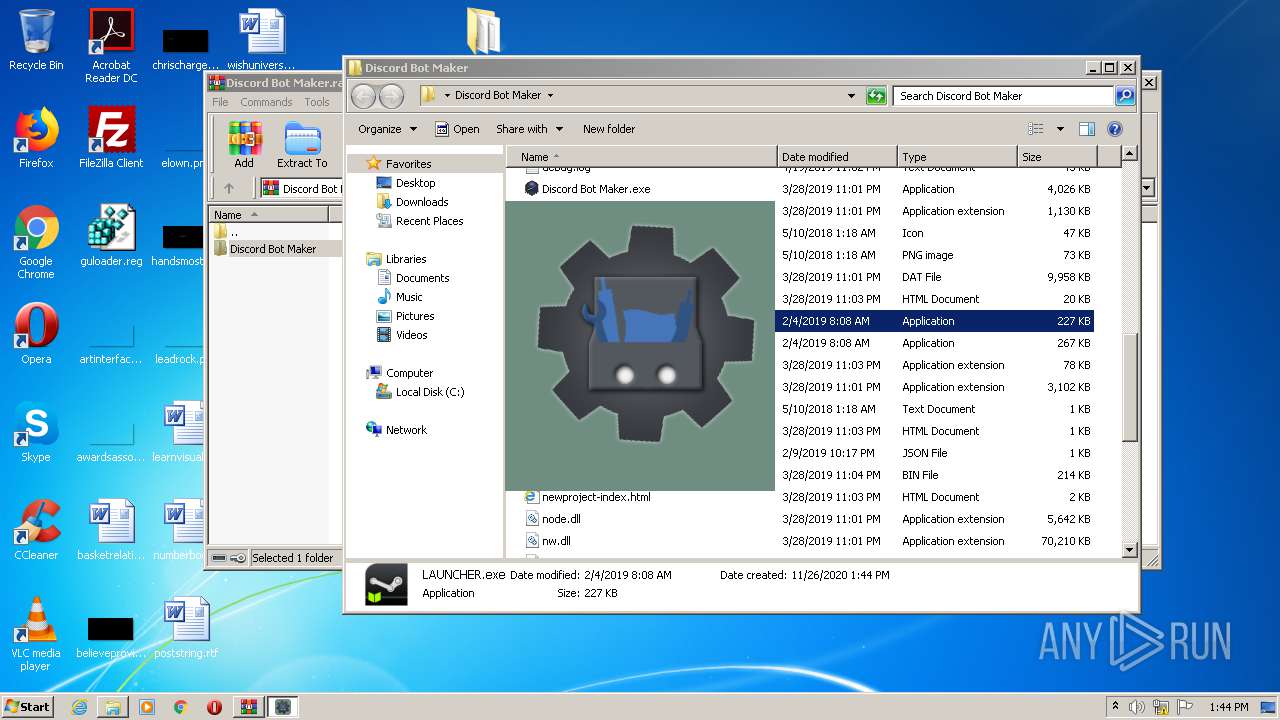The image size is (1280, 720).
Task: Sort by Type column header
Action: click(x=956, y=157)
